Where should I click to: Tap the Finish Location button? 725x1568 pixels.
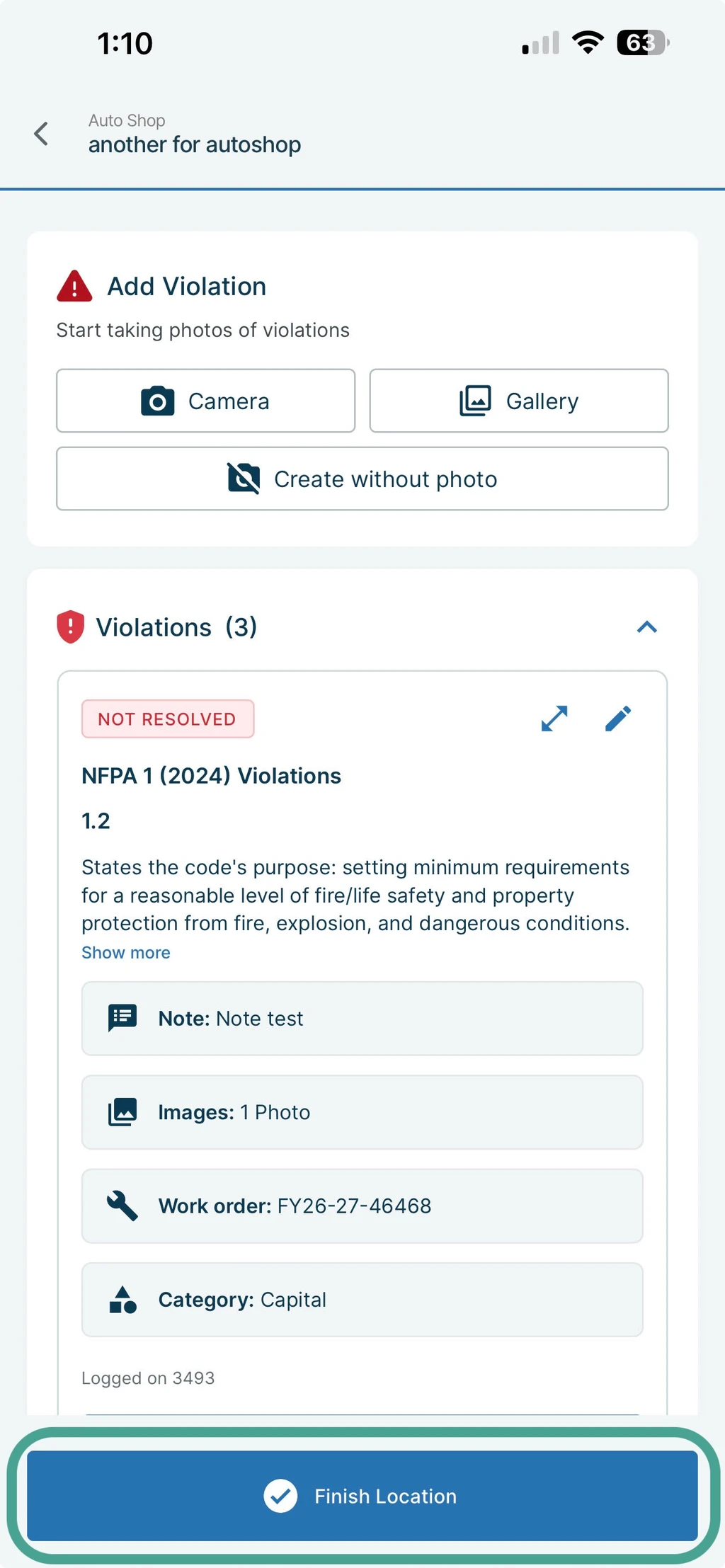362,1495
